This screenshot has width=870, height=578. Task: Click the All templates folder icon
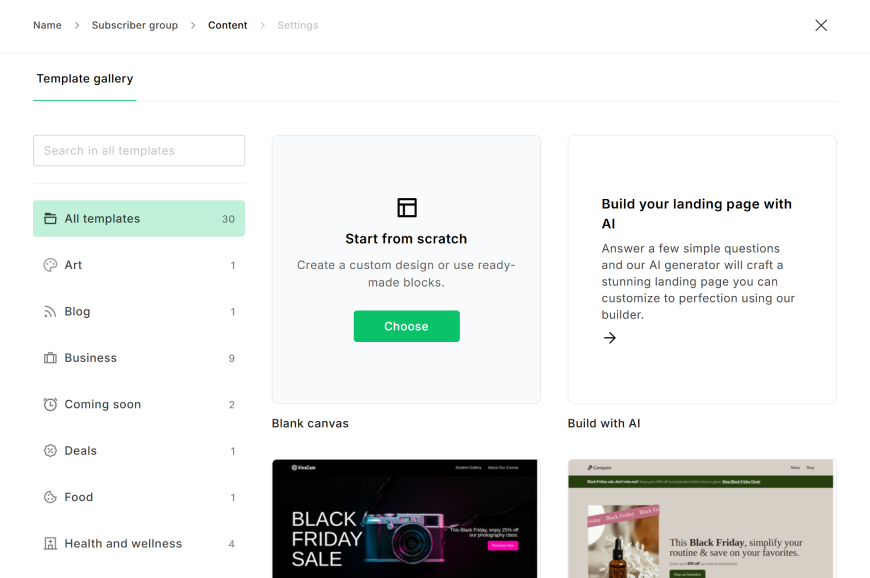(x=50, y=219)
